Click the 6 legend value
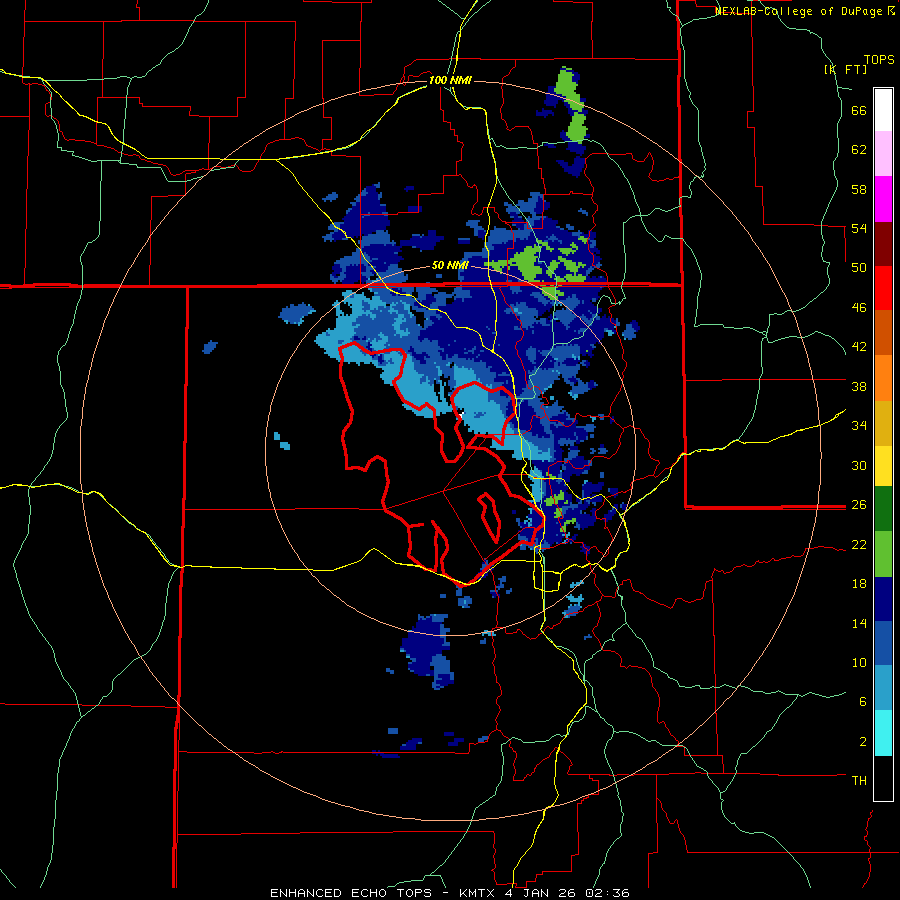Screen dimensions: 900x900 (x=862, y=701)
